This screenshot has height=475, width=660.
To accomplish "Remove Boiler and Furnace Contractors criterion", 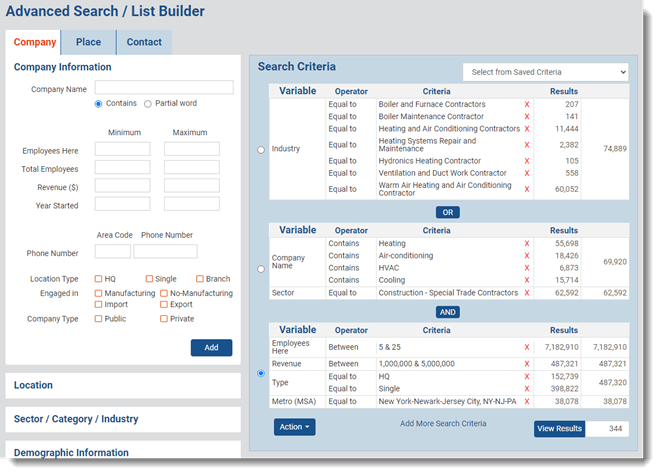I will coord(527,104).
